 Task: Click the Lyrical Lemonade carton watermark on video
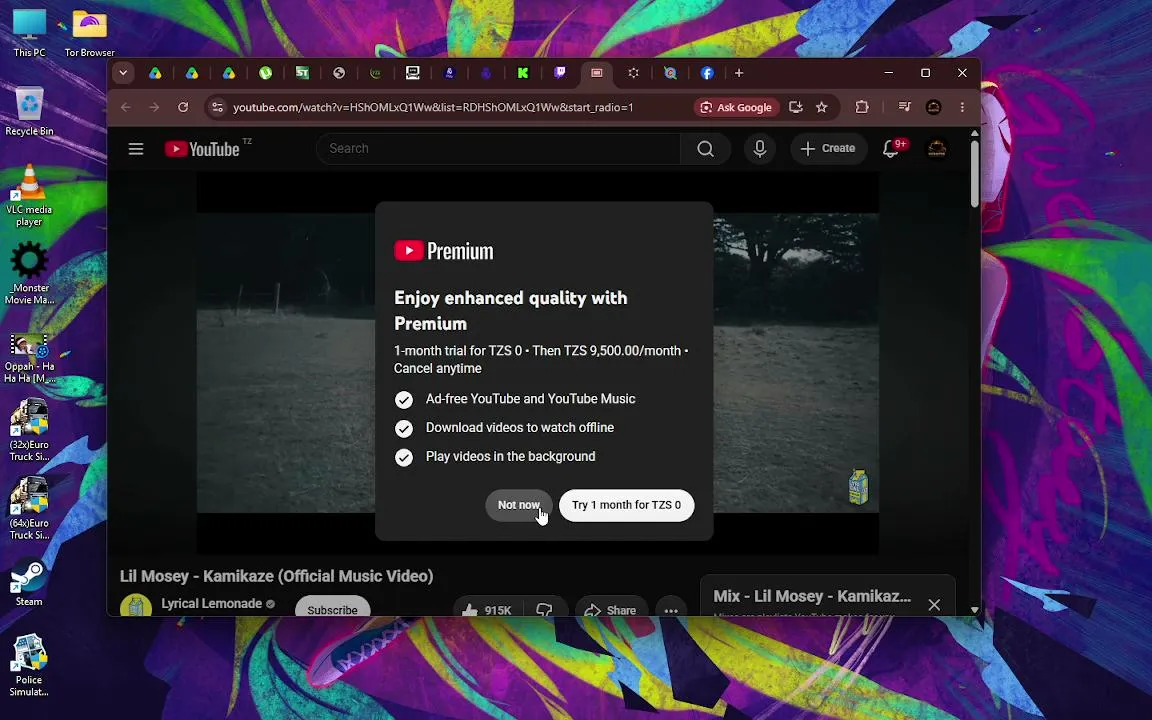858,486
